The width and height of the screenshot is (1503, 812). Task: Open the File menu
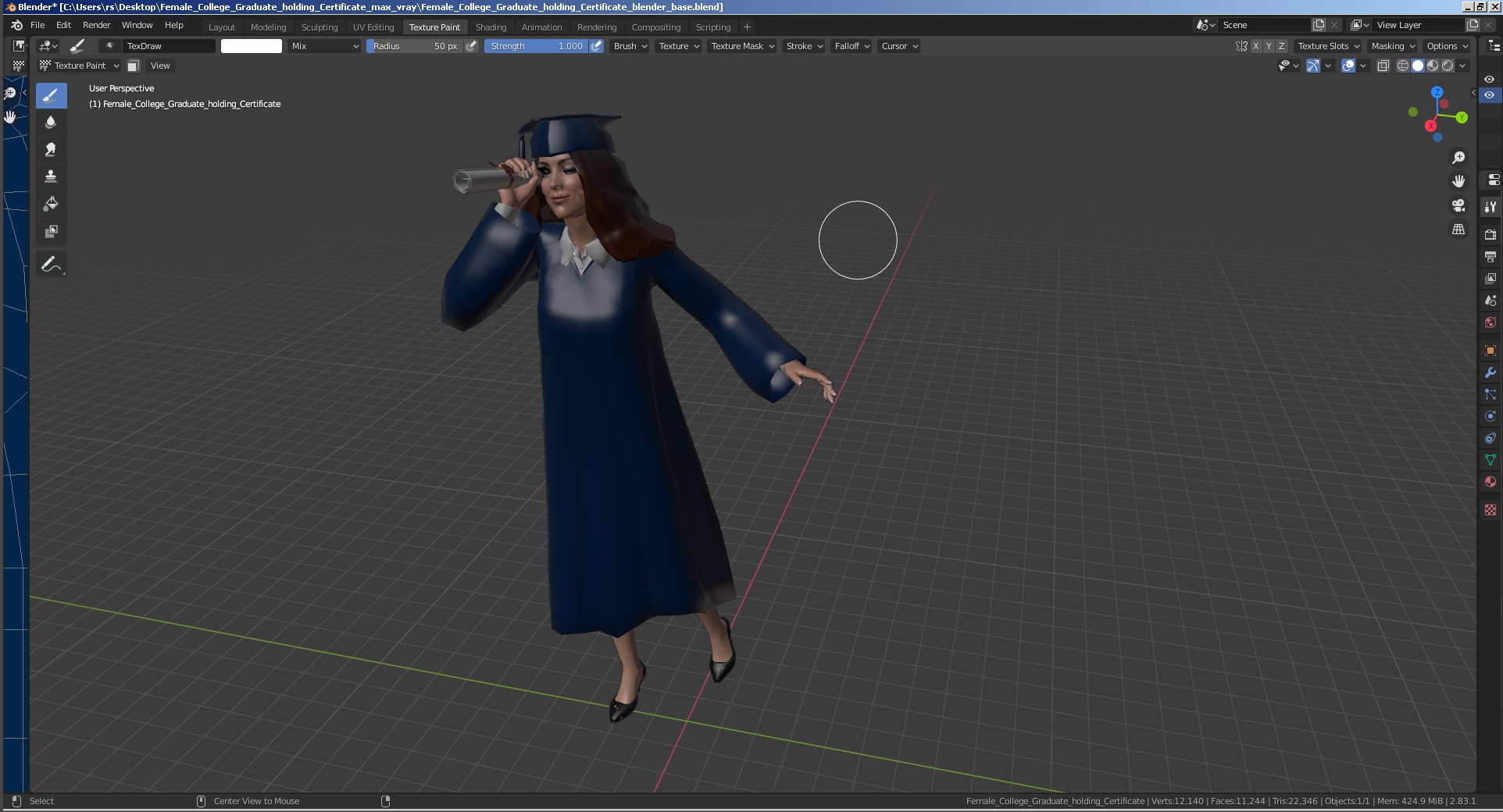37,25
